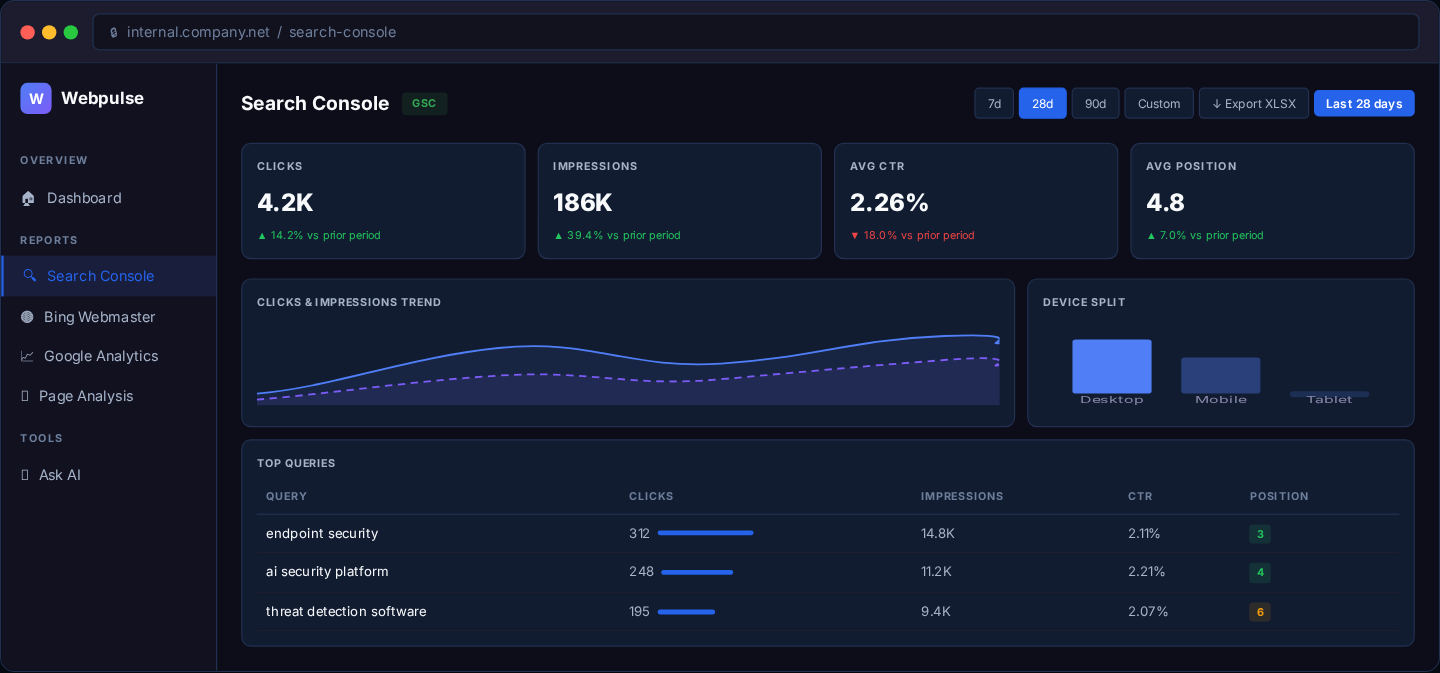Click the Search Console magnifier icon
1440x673 pixels.
point(29,275)
